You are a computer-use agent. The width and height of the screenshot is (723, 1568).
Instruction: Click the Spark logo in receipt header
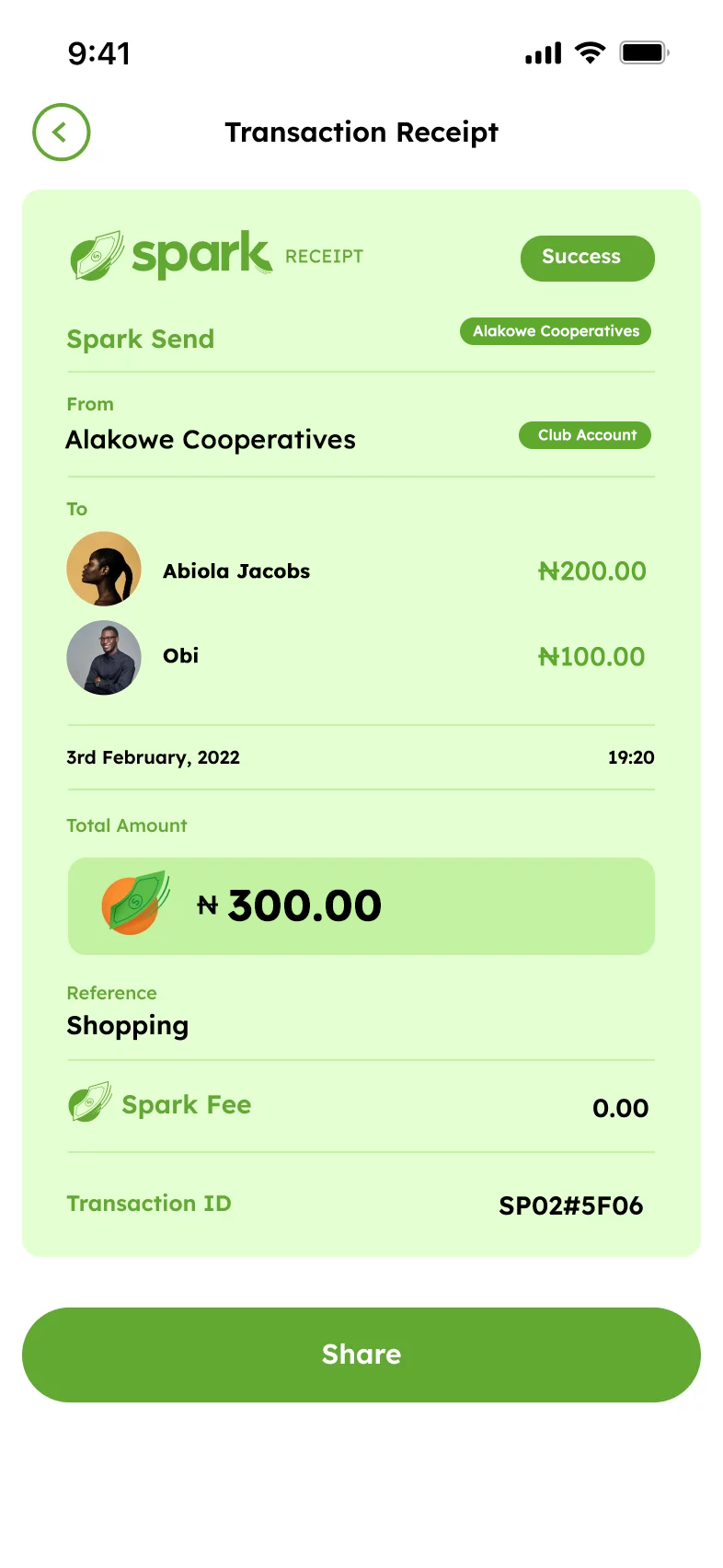click(172, 255)
